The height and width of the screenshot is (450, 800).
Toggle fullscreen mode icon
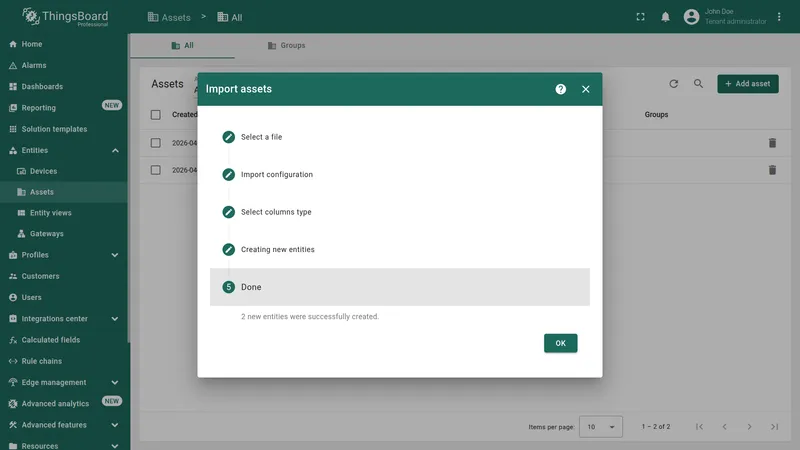click(x=640, y=17)
